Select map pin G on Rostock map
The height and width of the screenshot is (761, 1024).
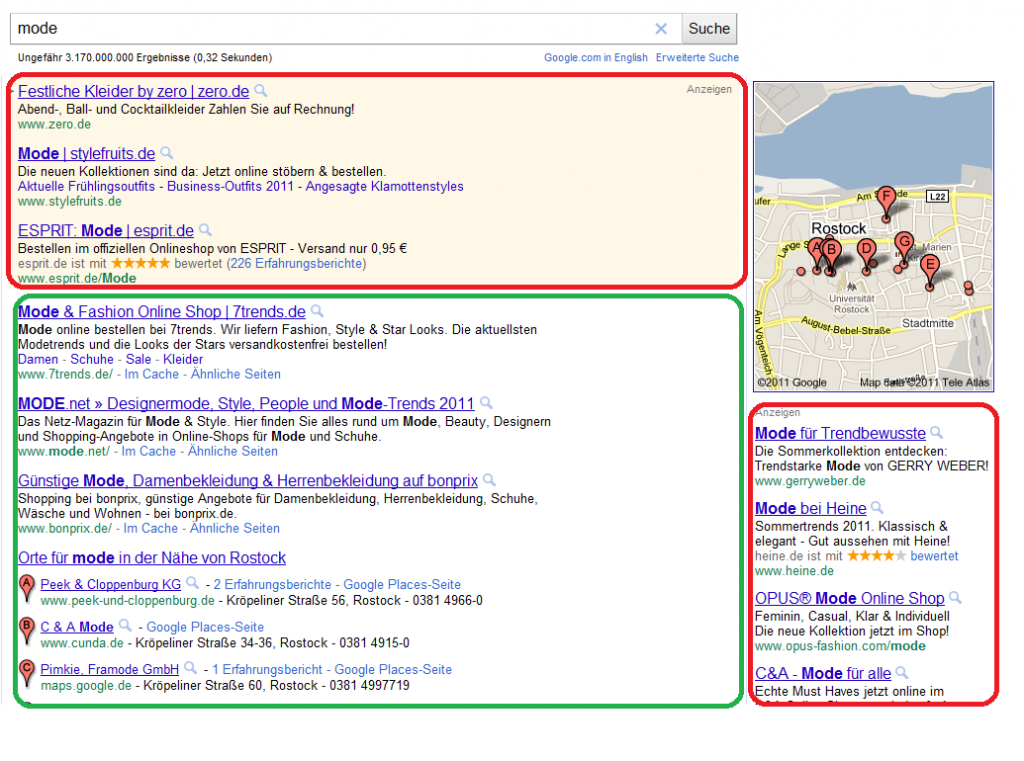[904, 247]
